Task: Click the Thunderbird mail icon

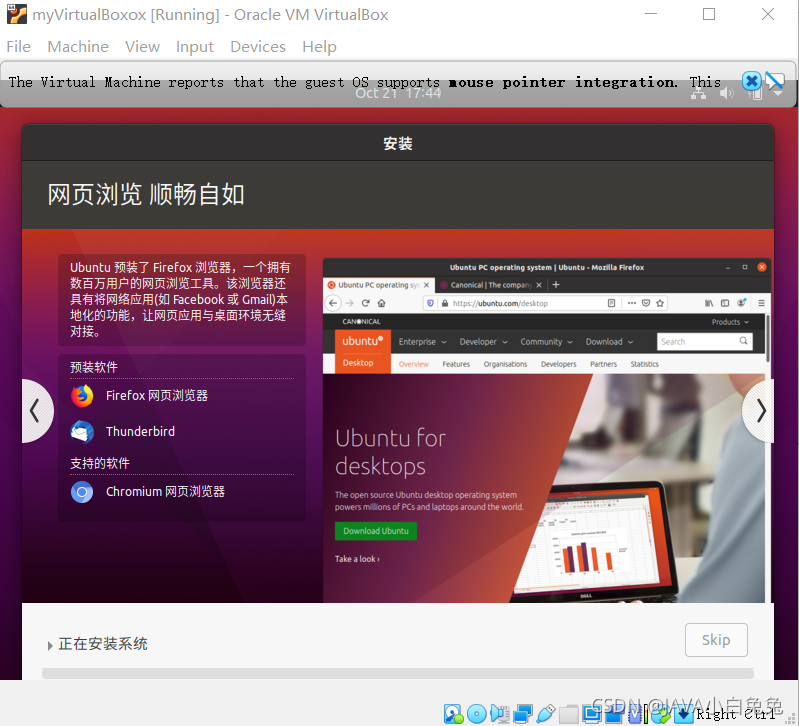Action: 82,432
